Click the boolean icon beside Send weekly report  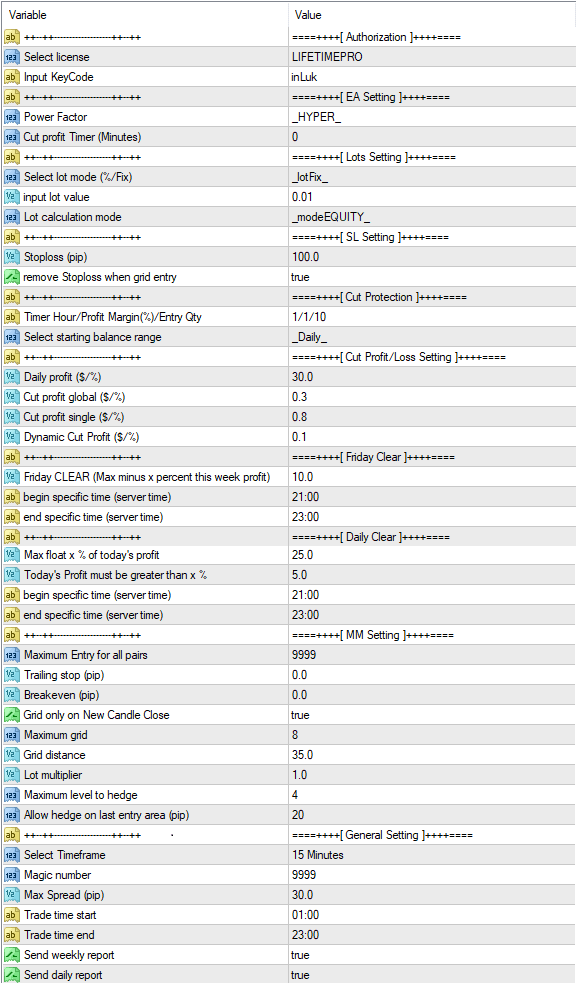point(12,955)
